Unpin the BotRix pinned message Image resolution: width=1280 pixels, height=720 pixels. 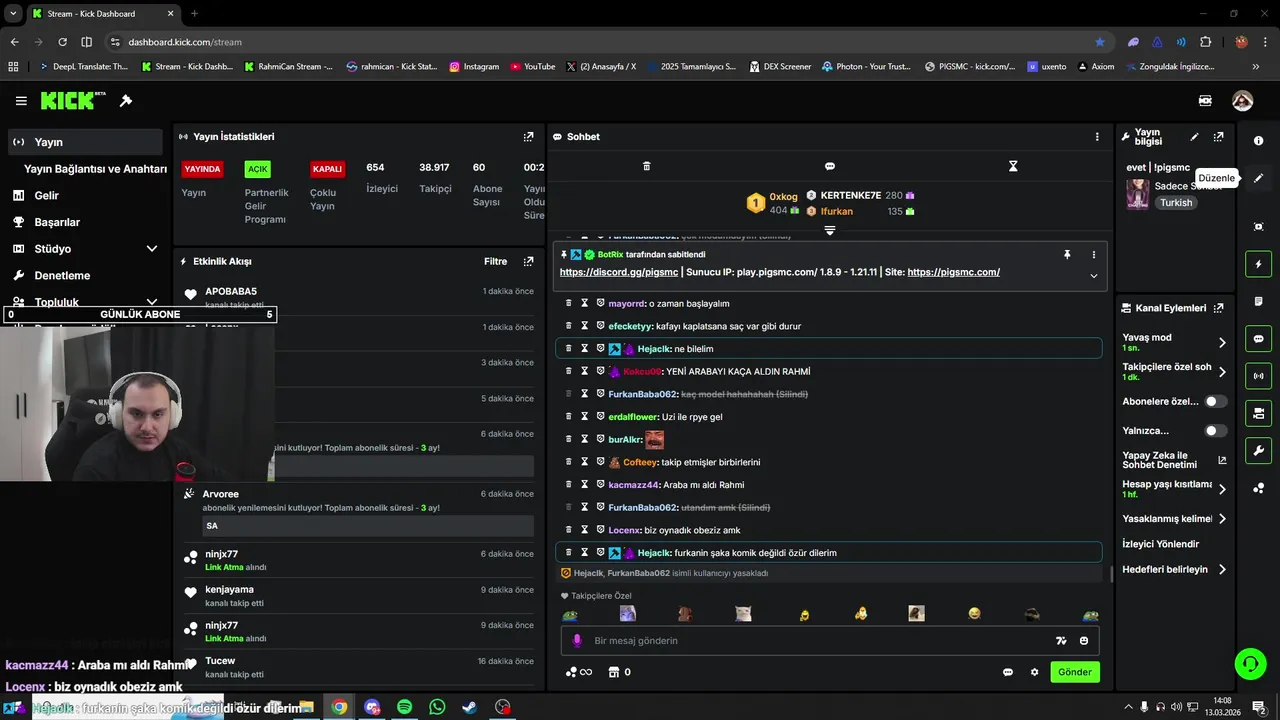[1067, 255]
